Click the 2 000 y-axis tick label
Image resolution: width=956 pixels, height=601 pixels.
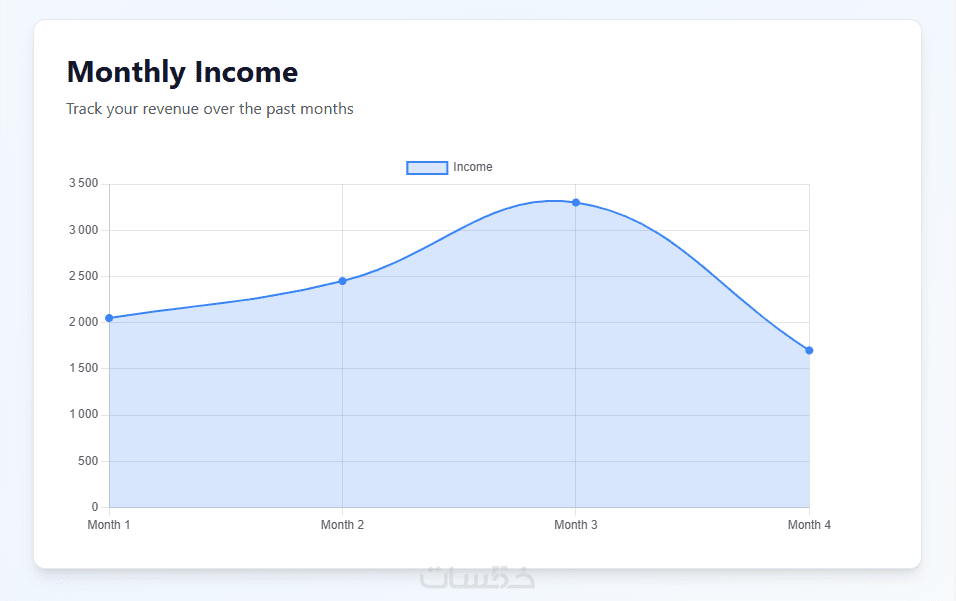click(84, 322)
